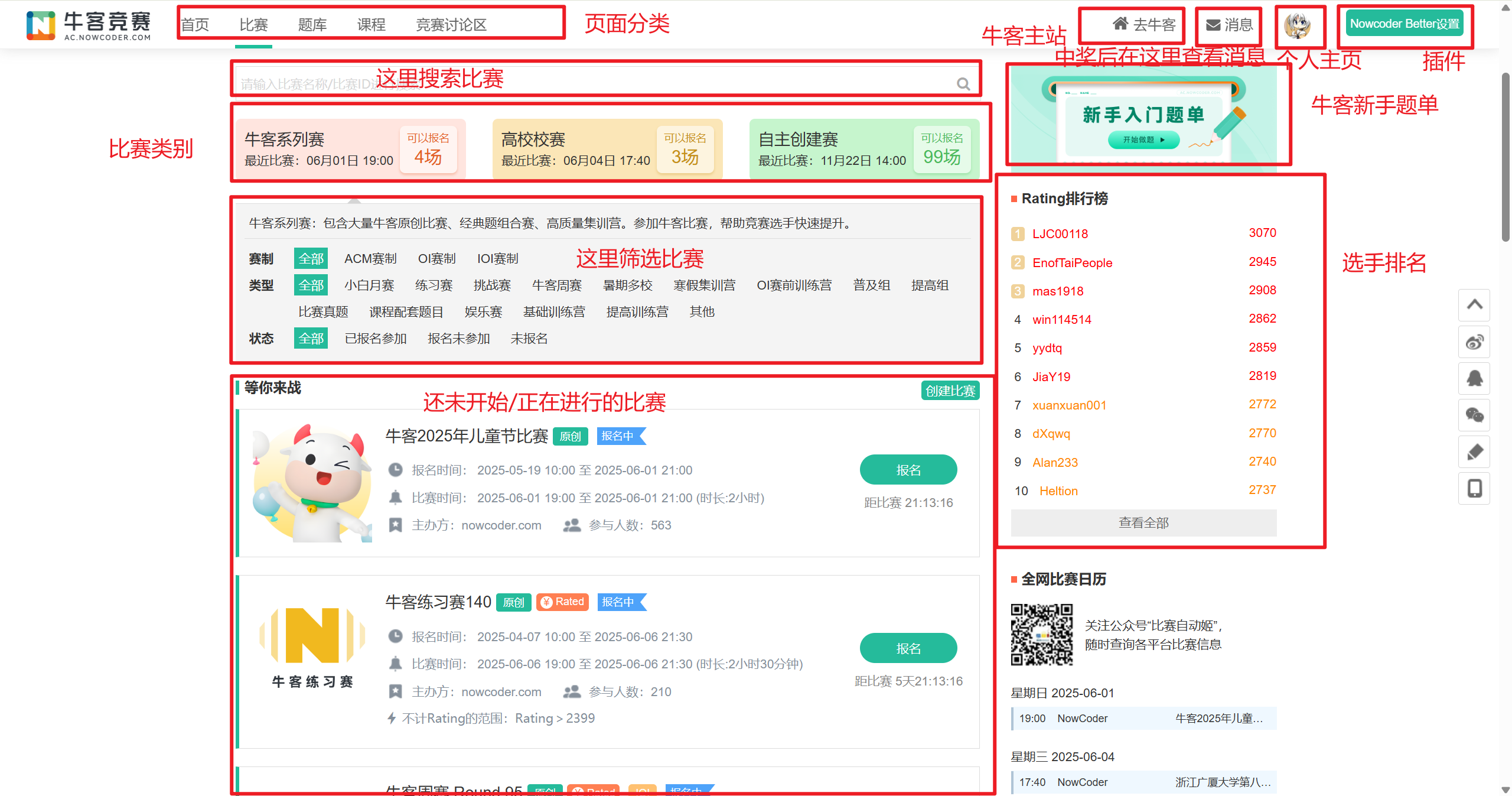Select the ACM赛制 filter

[369, 258]
